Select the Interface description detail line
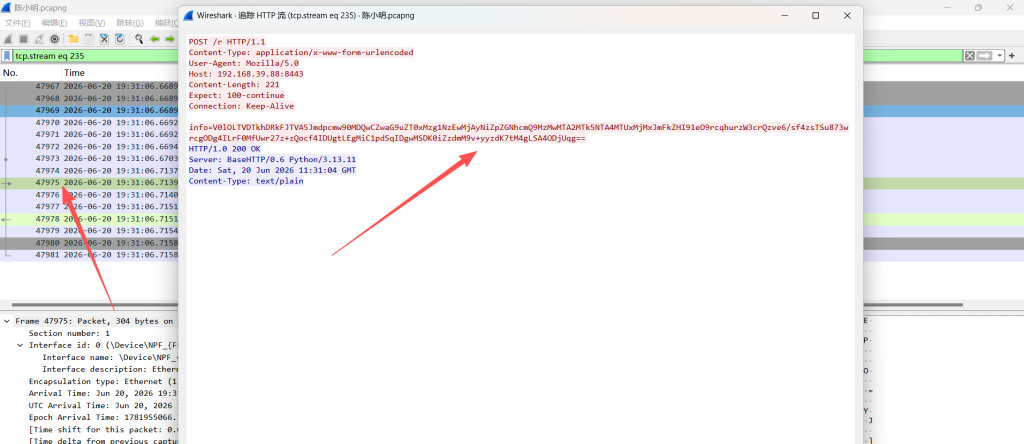 (x=110, y=369)
